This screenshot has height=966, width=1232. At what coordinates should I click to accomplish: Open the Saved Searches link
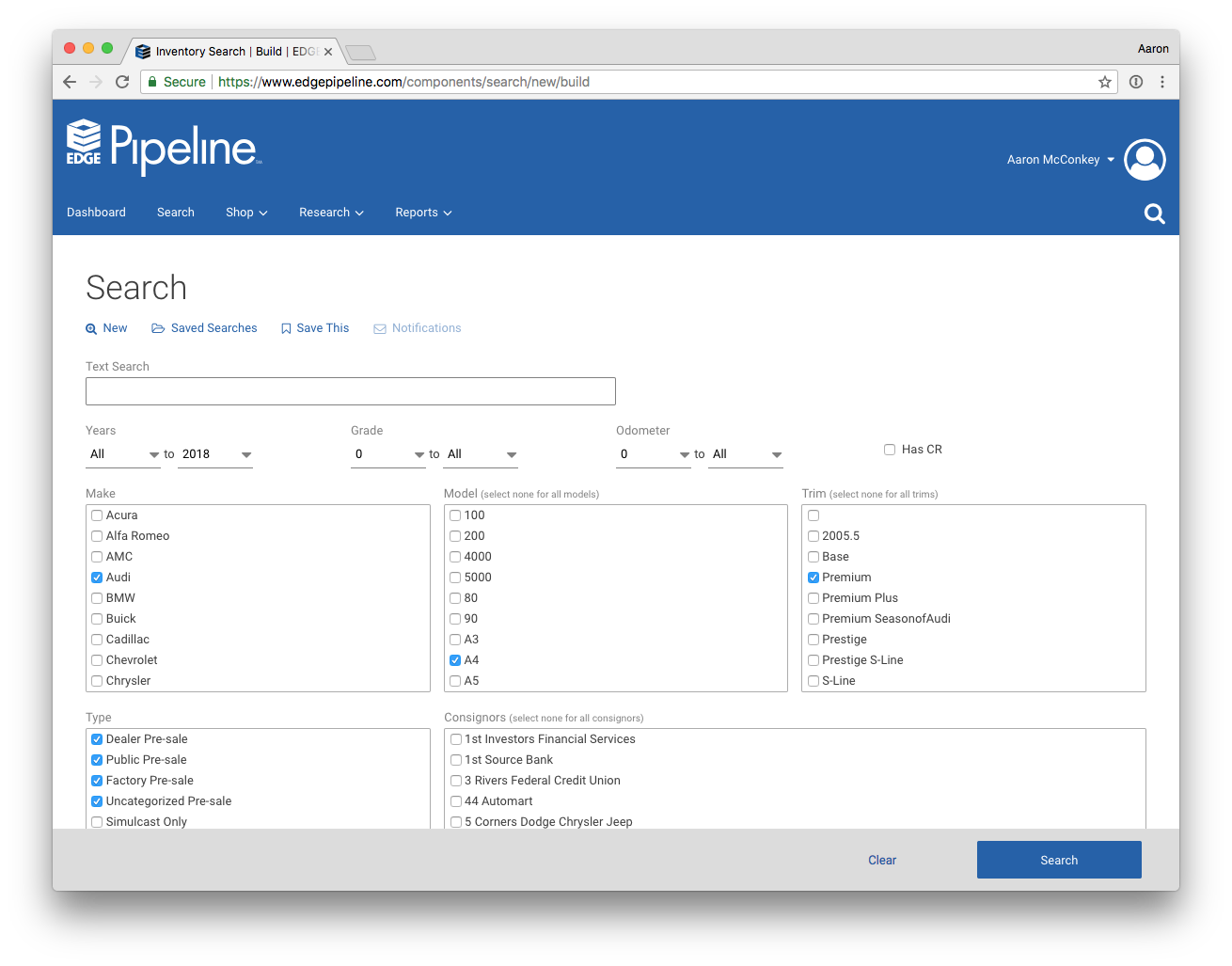[x=213, y=328]
